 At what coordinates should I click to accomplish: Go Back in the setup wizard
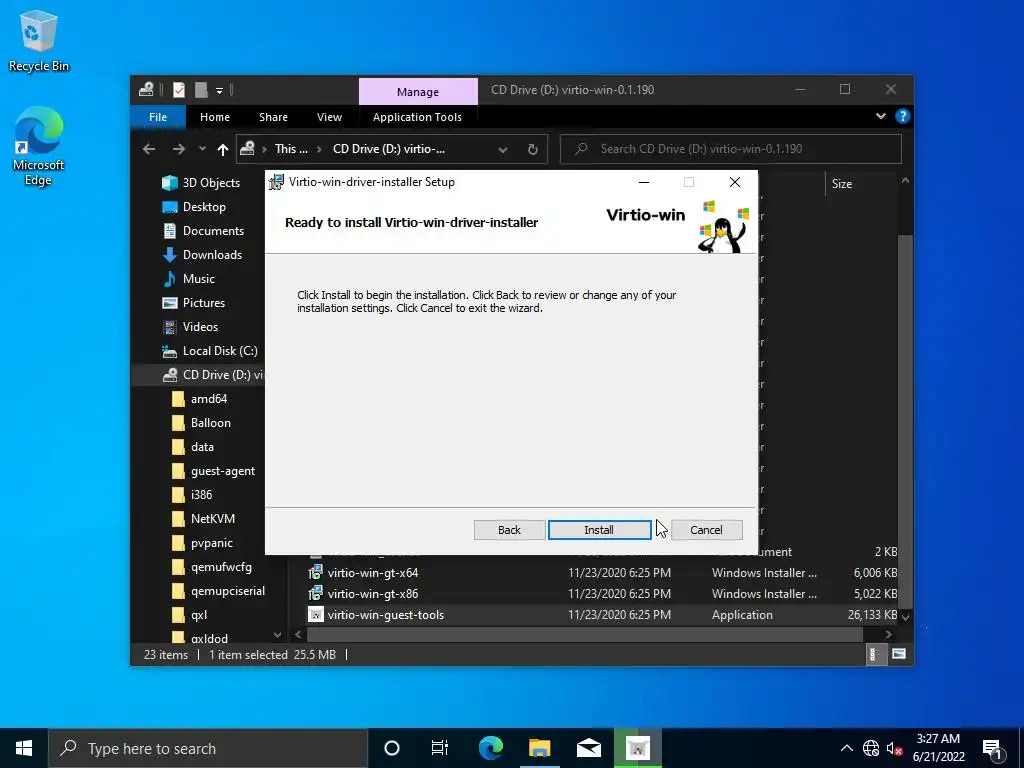click(x=509, y=530)
